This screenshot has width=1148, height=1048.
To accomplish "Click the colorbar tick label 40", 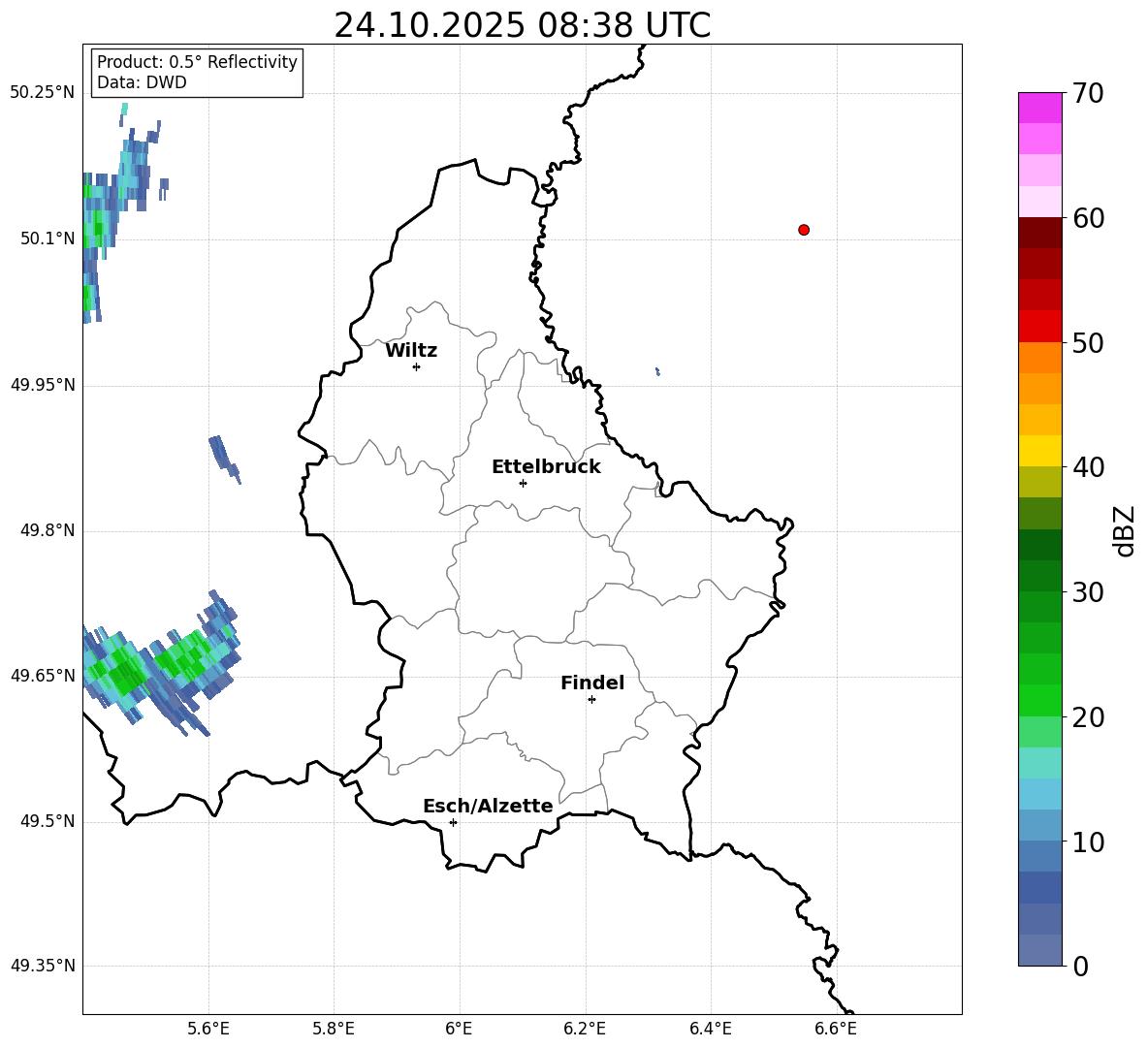I will click(1088, 467).
